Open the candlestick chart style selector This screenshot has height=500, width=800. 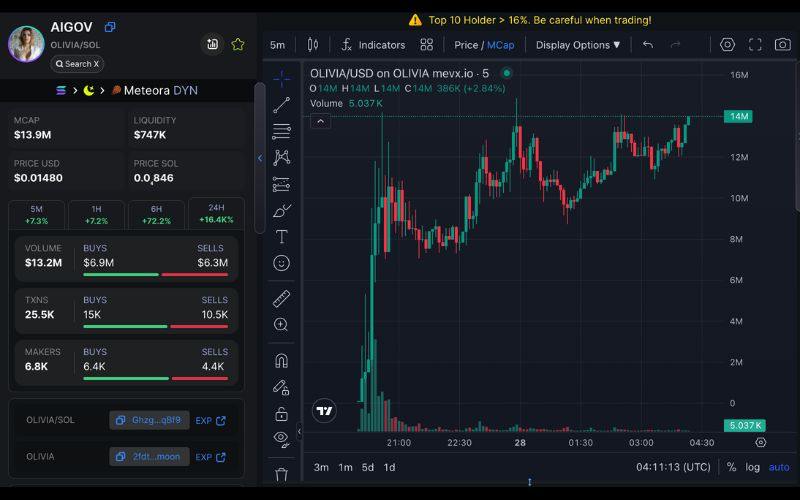coord(313,45)
